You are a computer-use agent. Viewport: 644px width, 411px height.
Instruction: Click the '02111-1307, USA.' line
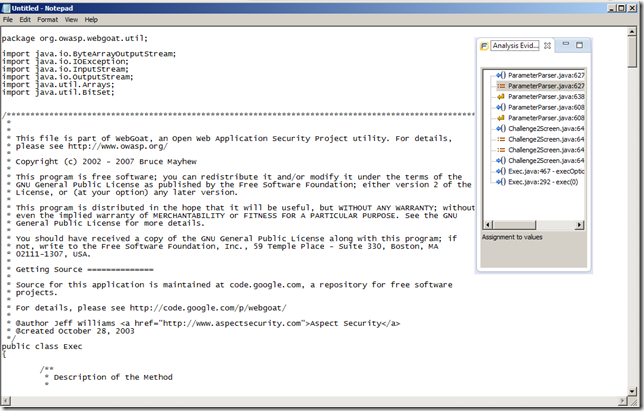(x=53, y=254)
